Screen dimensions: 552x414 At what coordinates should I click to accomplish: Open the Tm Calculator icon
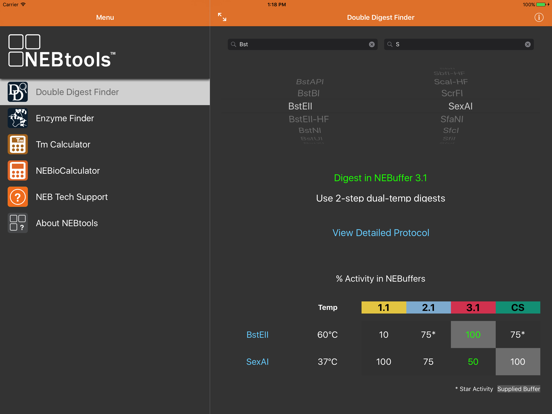tap(18, 144)
